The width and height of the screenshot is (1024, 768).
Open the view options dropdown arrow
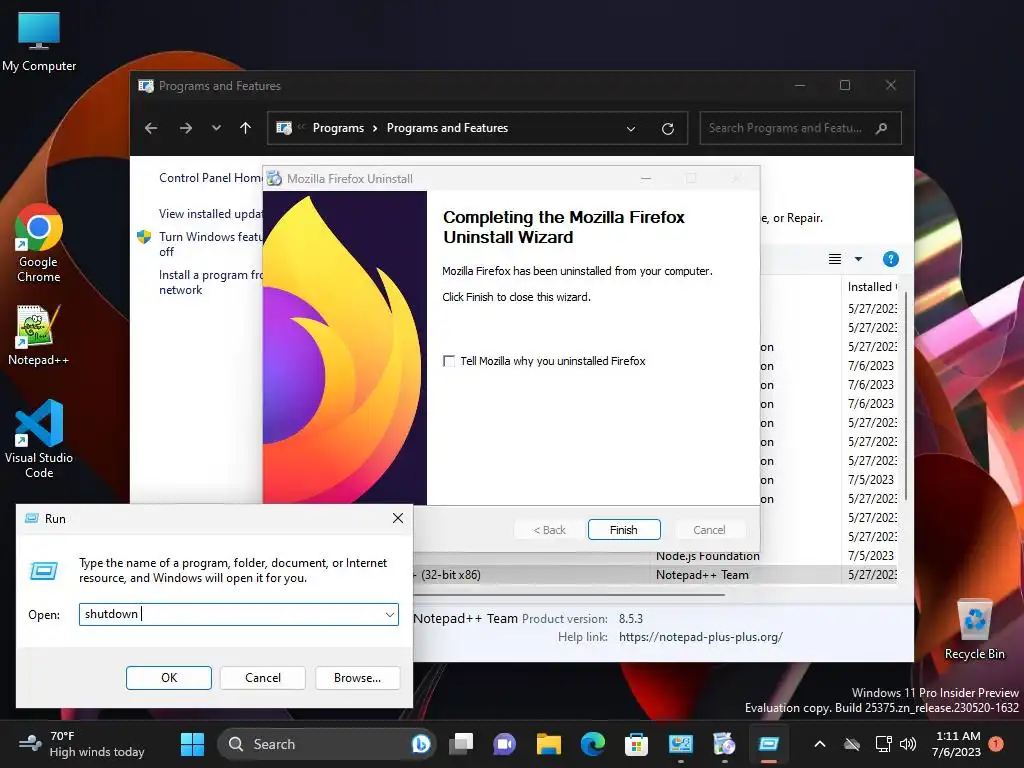(x=858, y=259)
